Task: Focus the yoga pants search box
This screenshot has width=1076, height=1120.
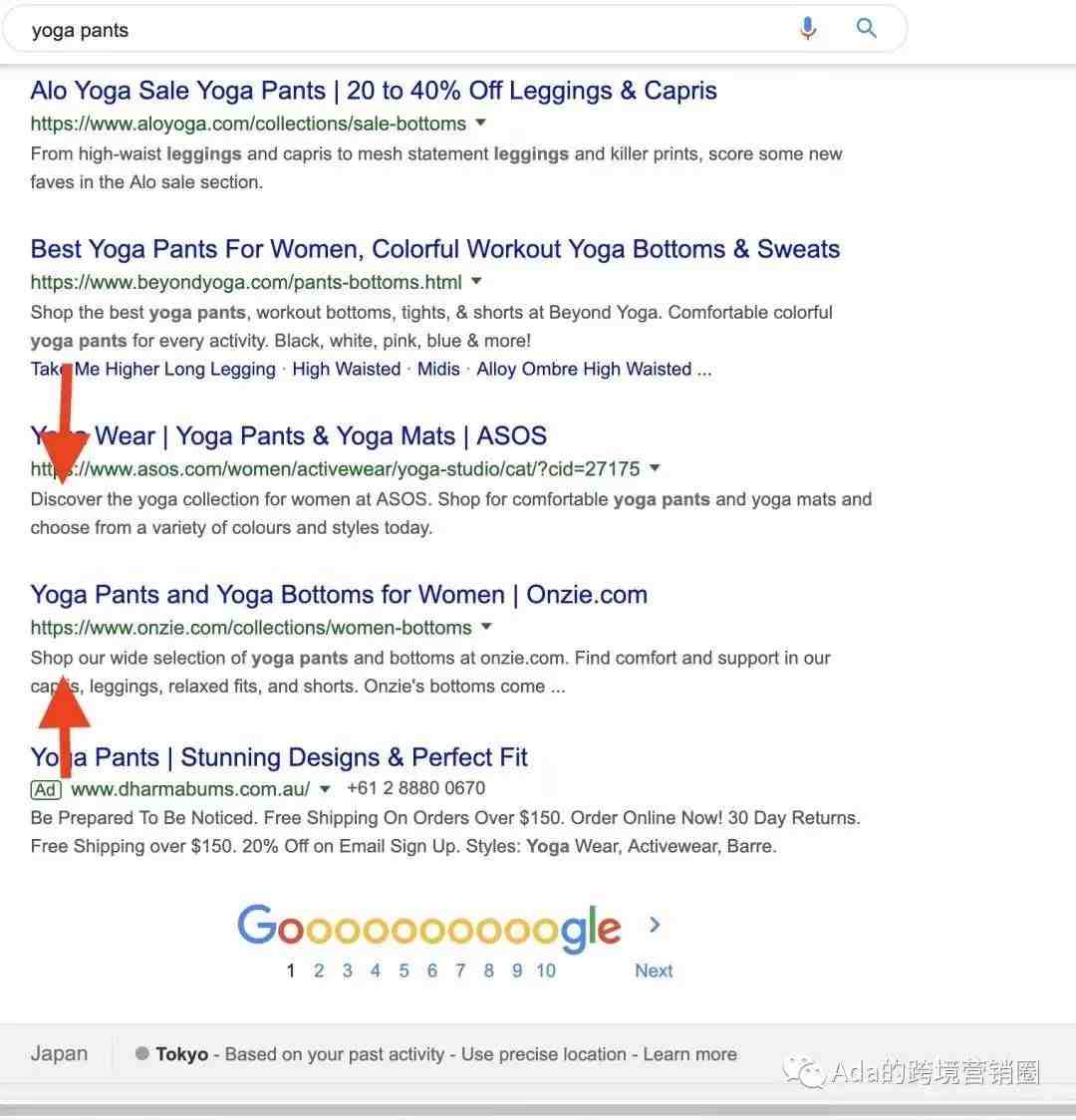Action: coord(406,30)
